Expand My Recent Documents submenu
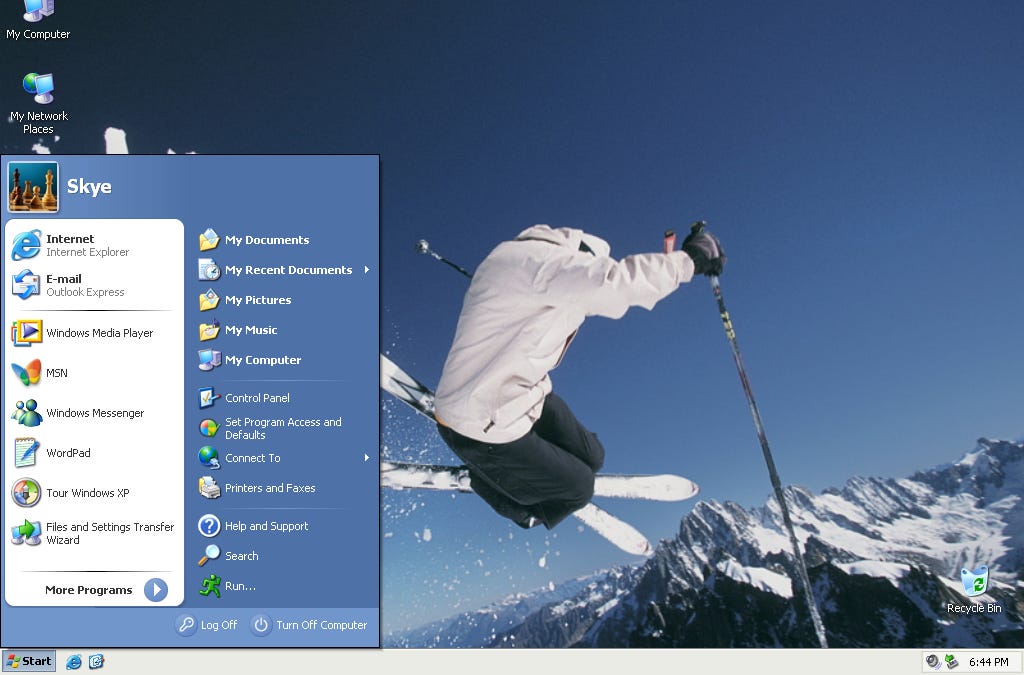 [x=283, y=270]
